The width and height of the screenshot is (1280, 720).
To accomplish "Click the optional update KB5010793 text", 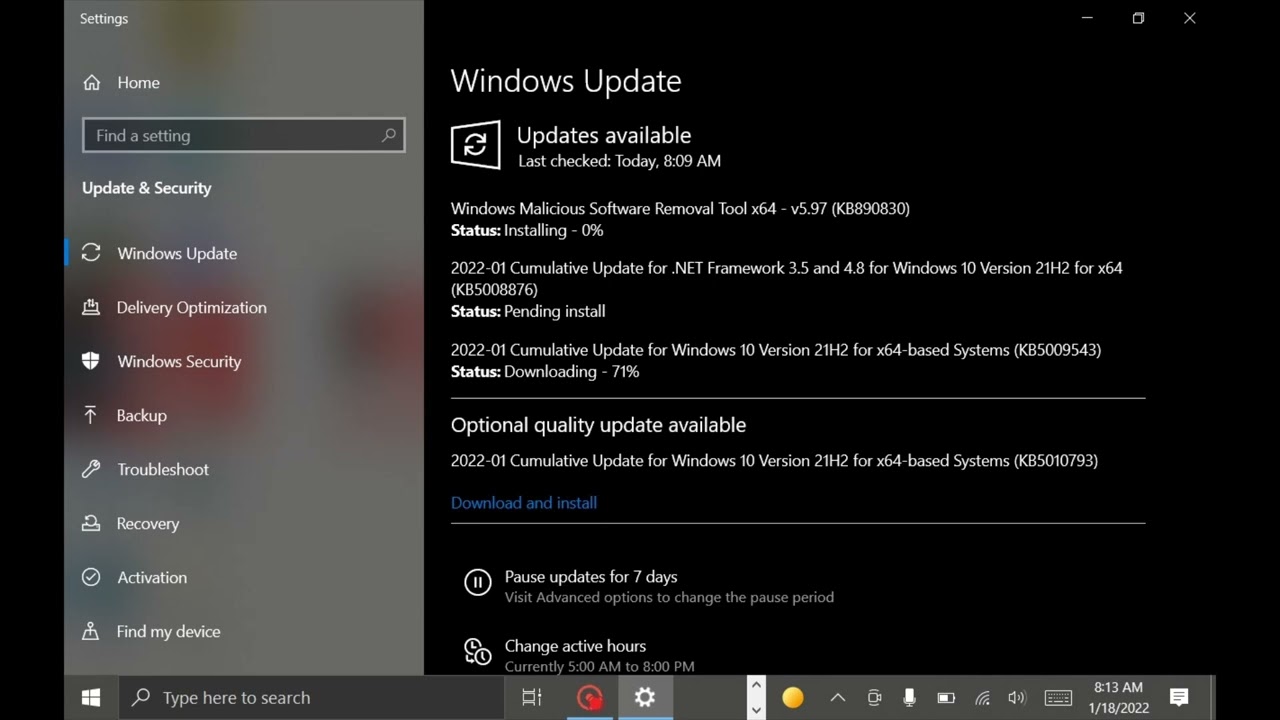I will [x=774, y=461].
